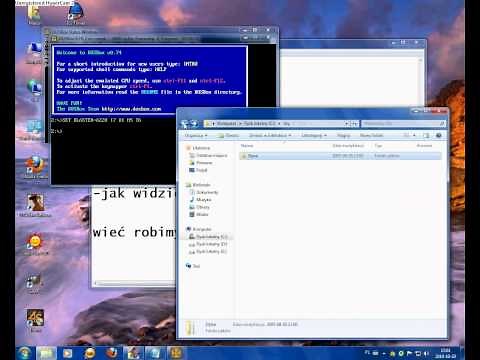Open the yellow smiley taskbar icon

[90, 353]
